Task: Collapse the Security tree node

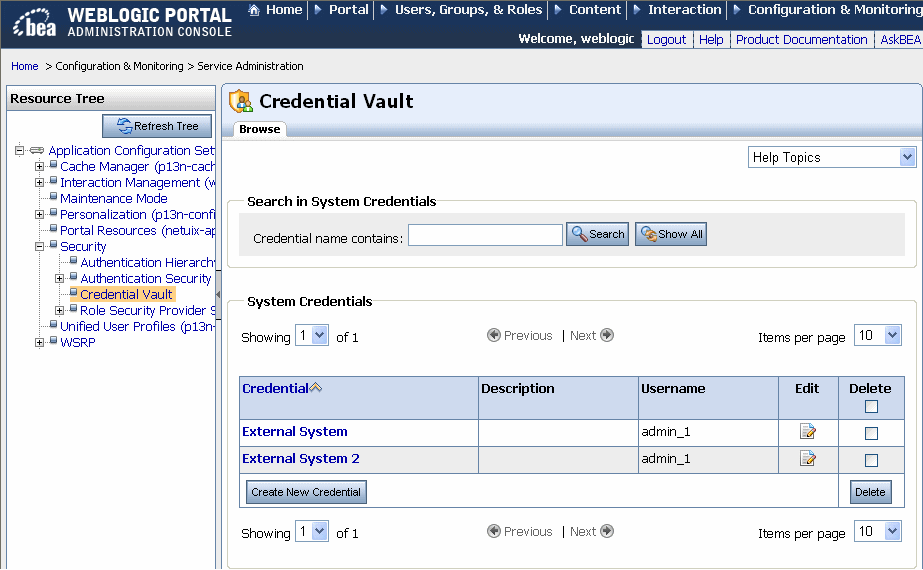Action: [x=39, y=247]
